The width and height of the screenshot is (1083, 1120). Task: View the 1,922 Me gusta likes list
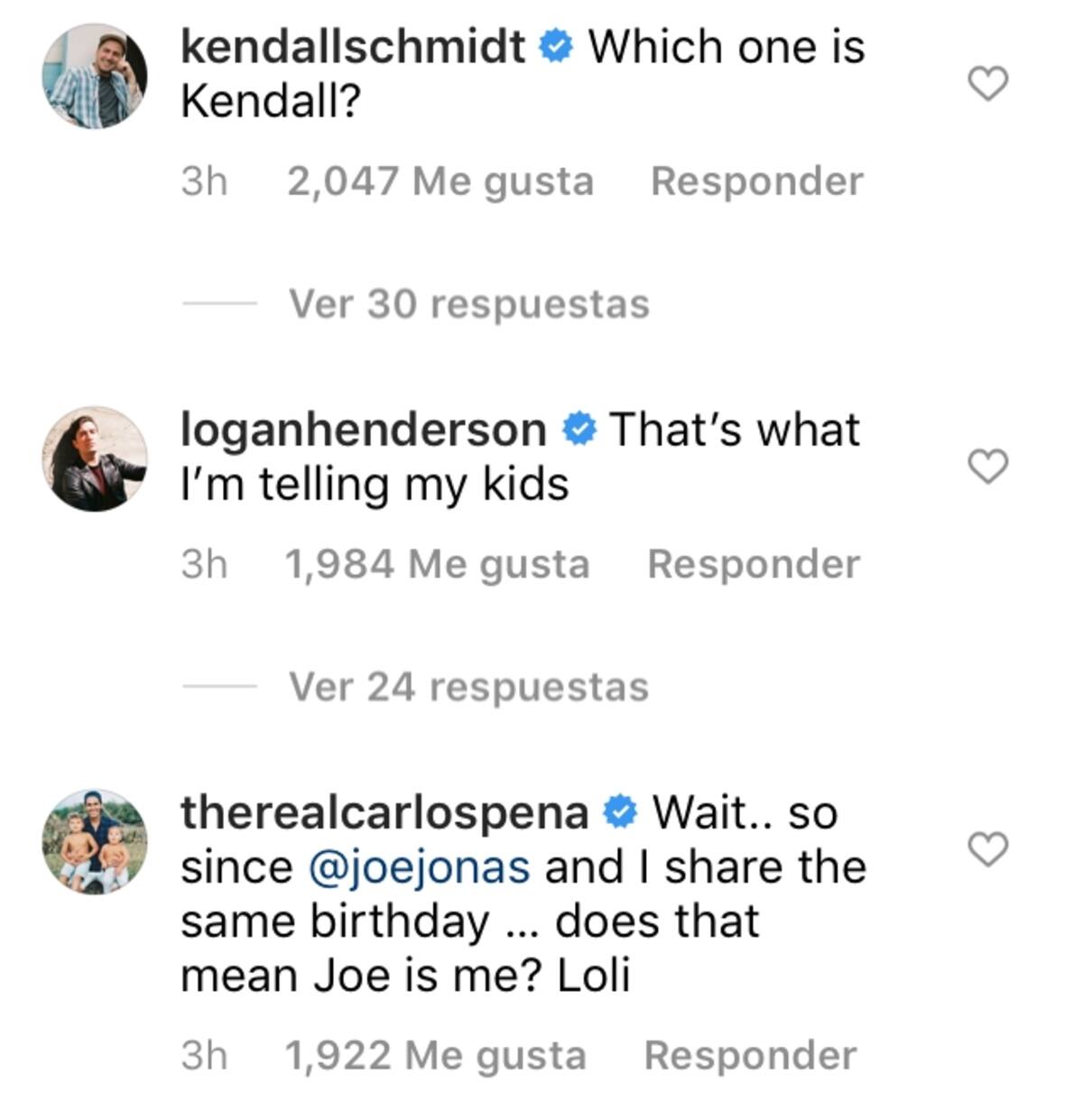pyautogui.click(x=435, y=1055)
